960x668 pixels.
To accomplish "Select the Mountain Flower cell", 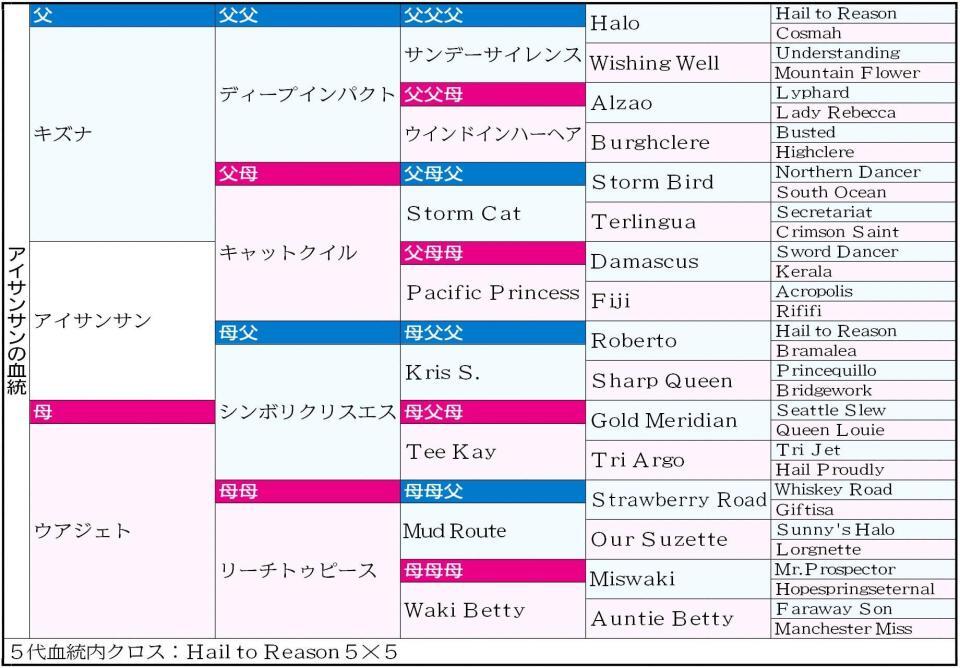I will pyautogui.click(x=863, y=73).
